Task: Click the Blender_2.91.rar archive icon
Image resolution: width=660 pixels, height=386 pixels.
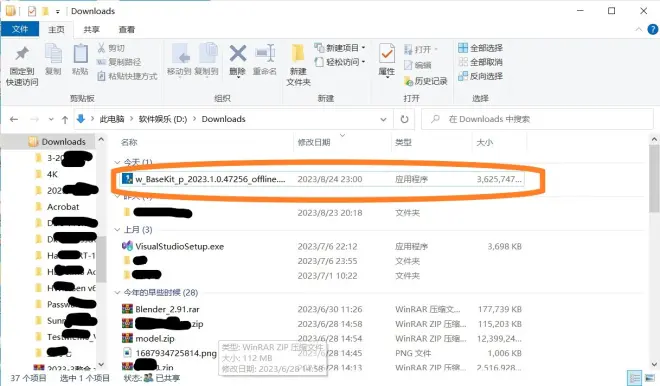Action: [x=127, y=309]
